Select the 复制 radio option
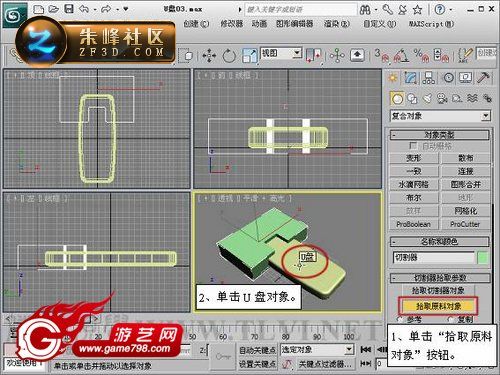 (x=451, y=319)
